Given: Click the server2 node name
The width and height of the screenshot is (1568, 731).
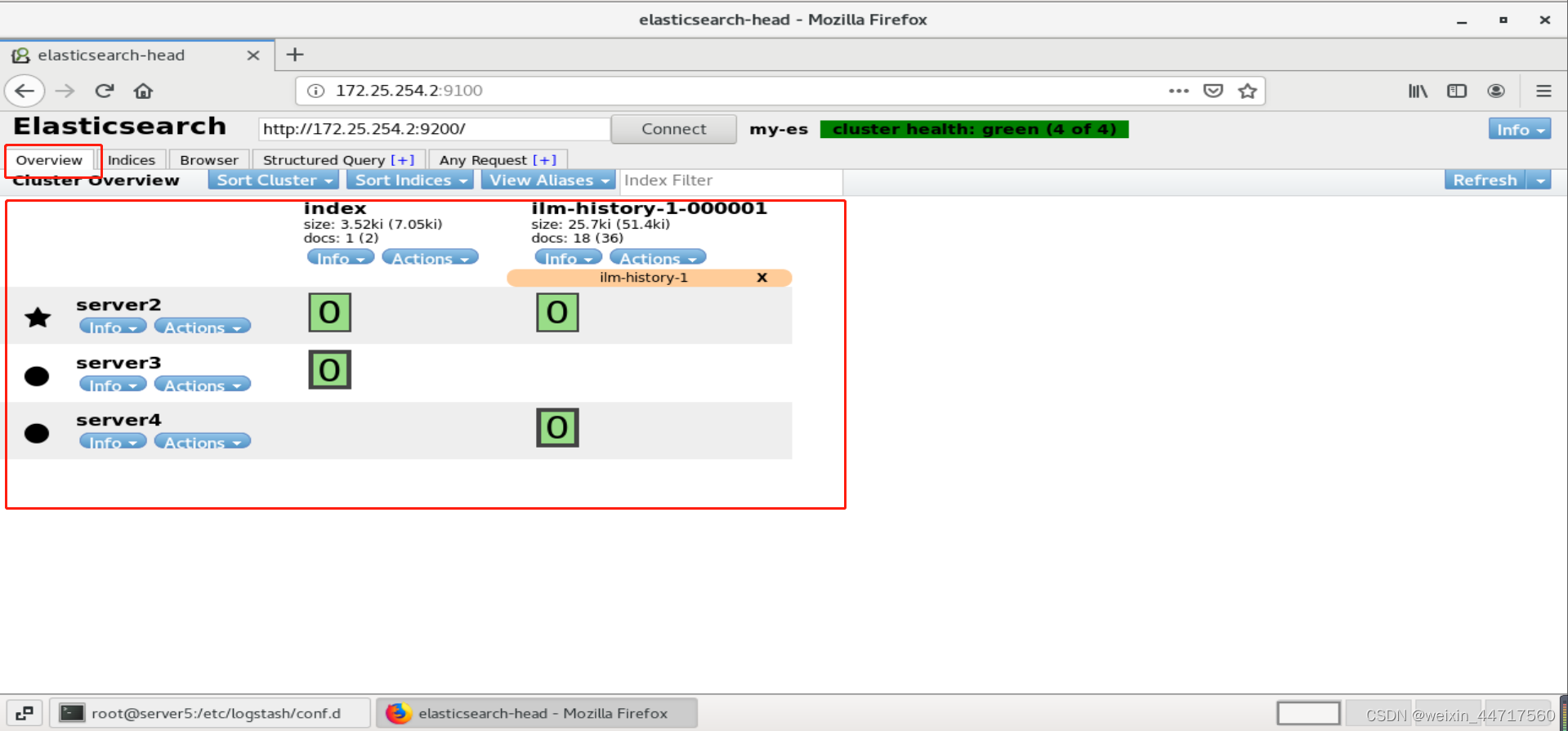Looking at the screenshot, I should (118, 305).
